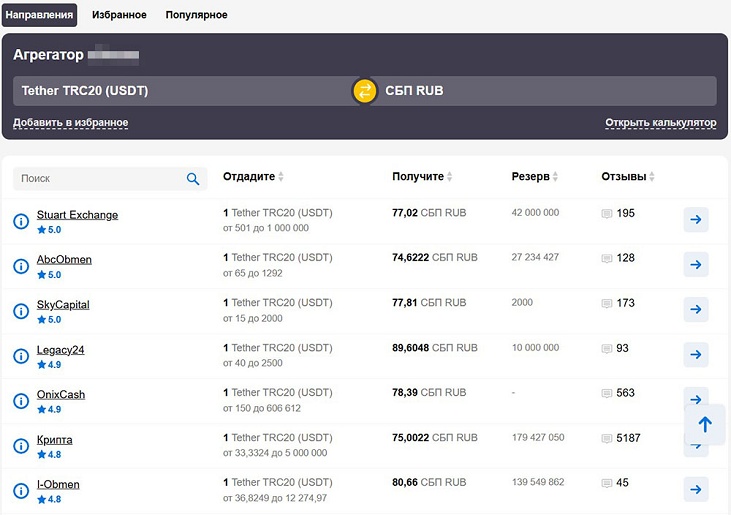Open Stuart Exchange exchanger link
The image size is (731, 515).
77,215
